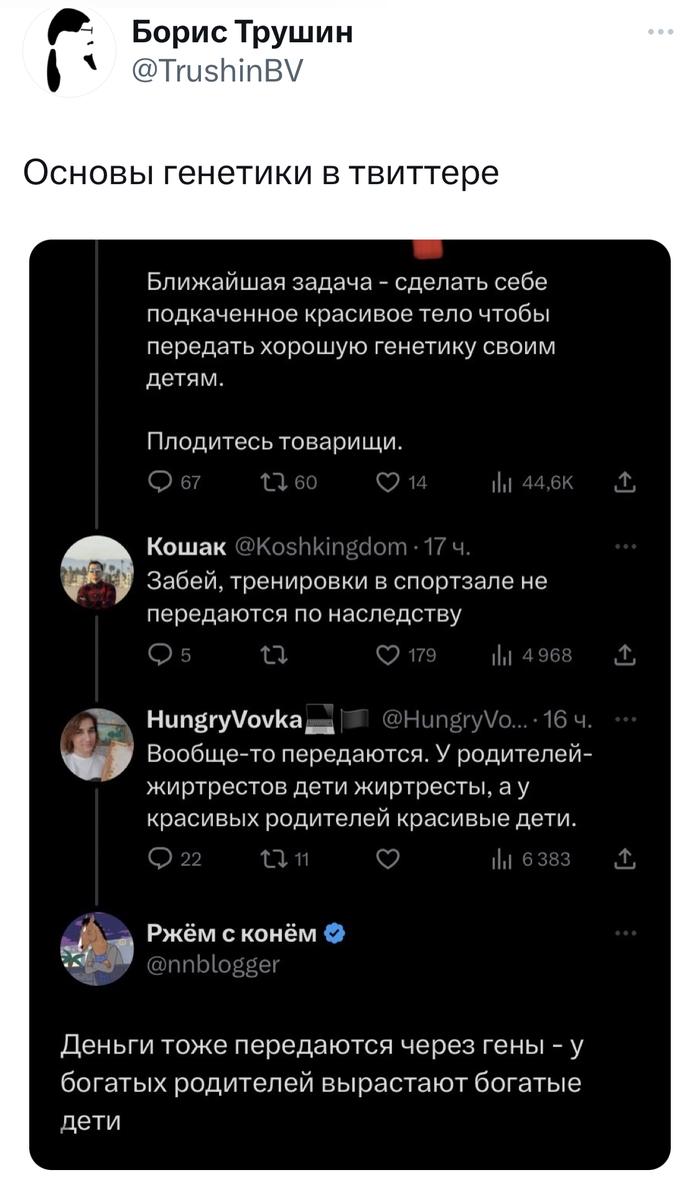Image resolution: width=700 pixels, height=1180 pixels.
Task: Open Кошак's profile avatar
Action: click(x=97, y=566)
